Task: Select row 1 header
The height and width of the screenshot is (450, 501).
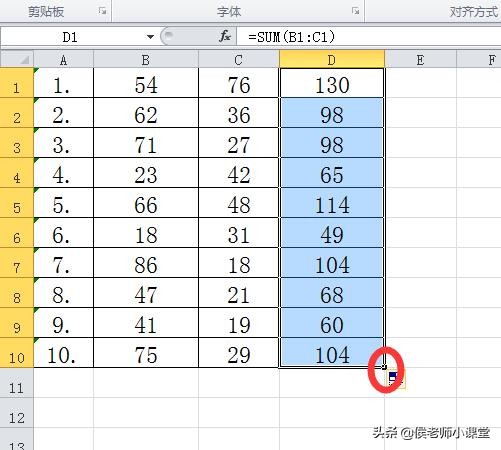Action: pos(17,83)
